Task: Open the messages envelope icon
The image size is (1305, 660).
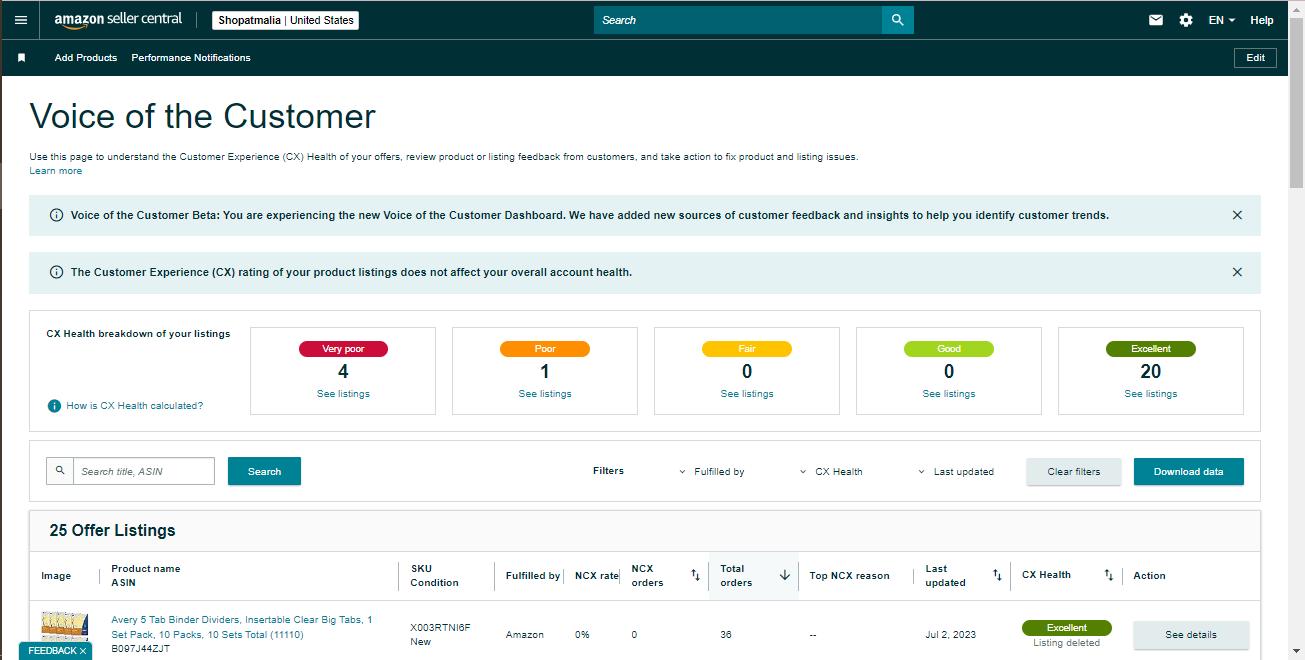Action: click(1156, 20)
